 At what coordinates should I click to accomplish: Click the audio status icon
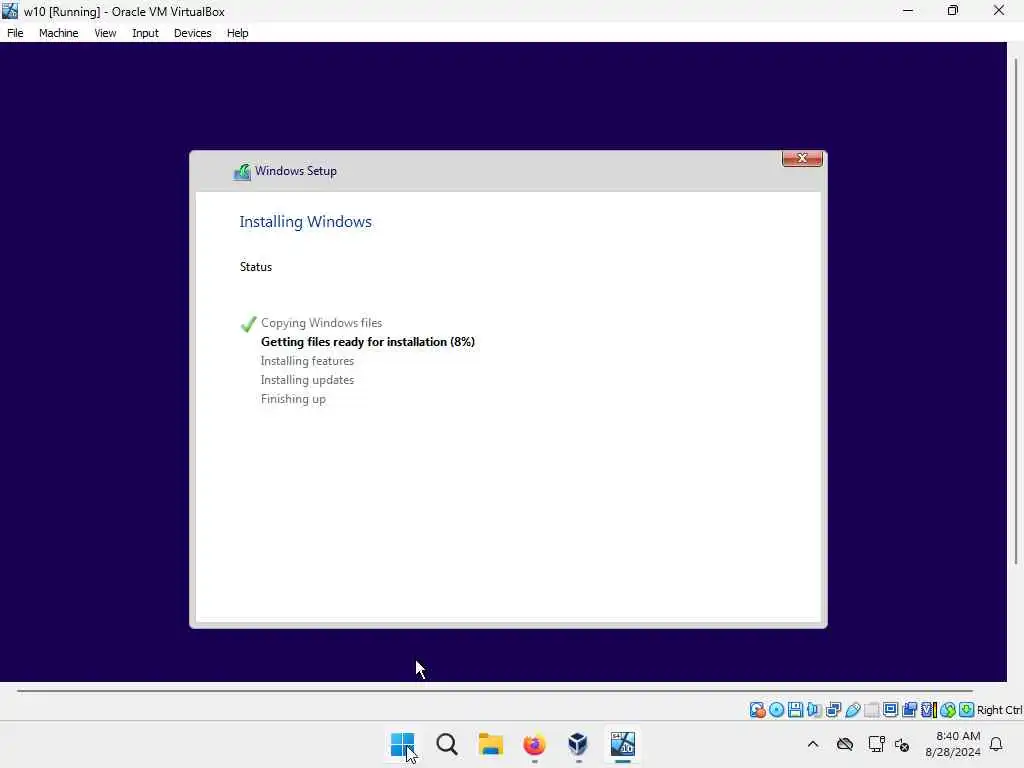coord(814,710)
